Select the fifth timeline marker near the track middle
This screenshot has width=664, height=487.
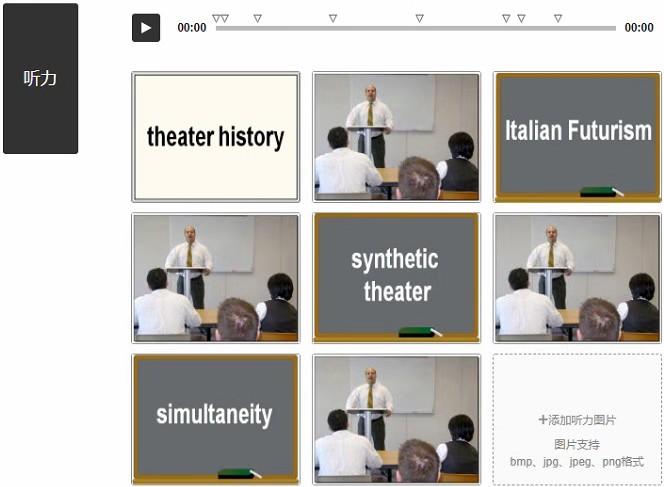pyautogui.click(x=419, y=18)
